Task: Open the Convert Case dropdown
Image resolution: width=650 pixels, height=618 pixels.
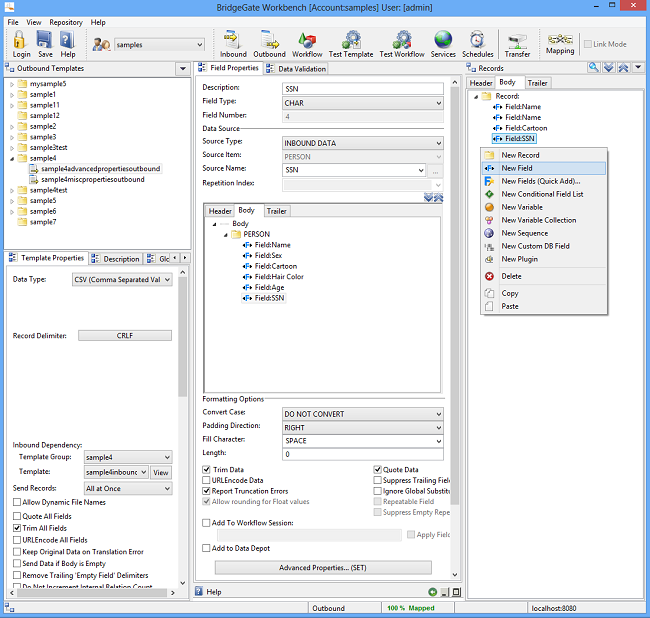Action: [x=363, y=414]
